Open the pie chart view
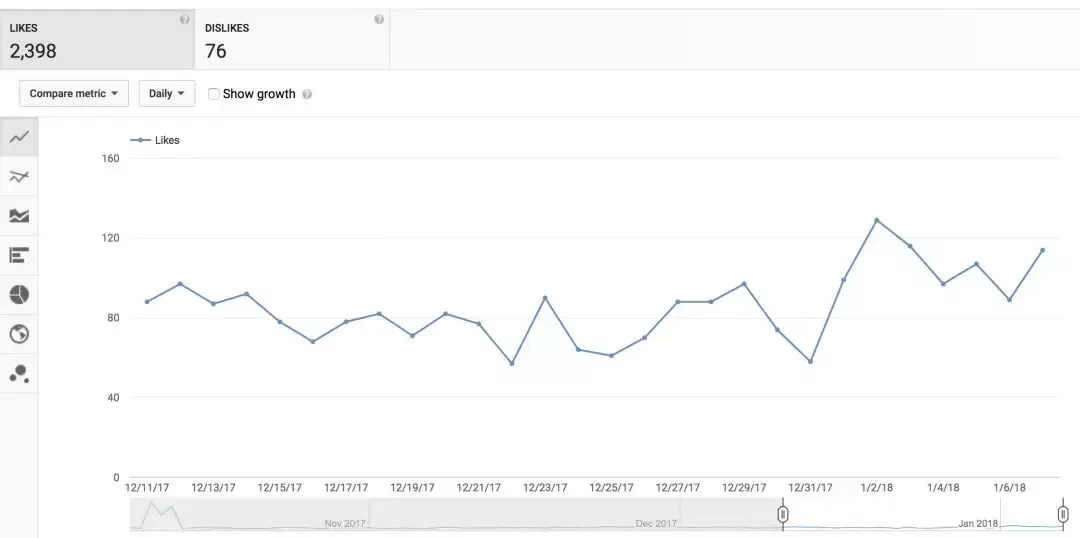 pyautogui.click(x=19, y=295)
